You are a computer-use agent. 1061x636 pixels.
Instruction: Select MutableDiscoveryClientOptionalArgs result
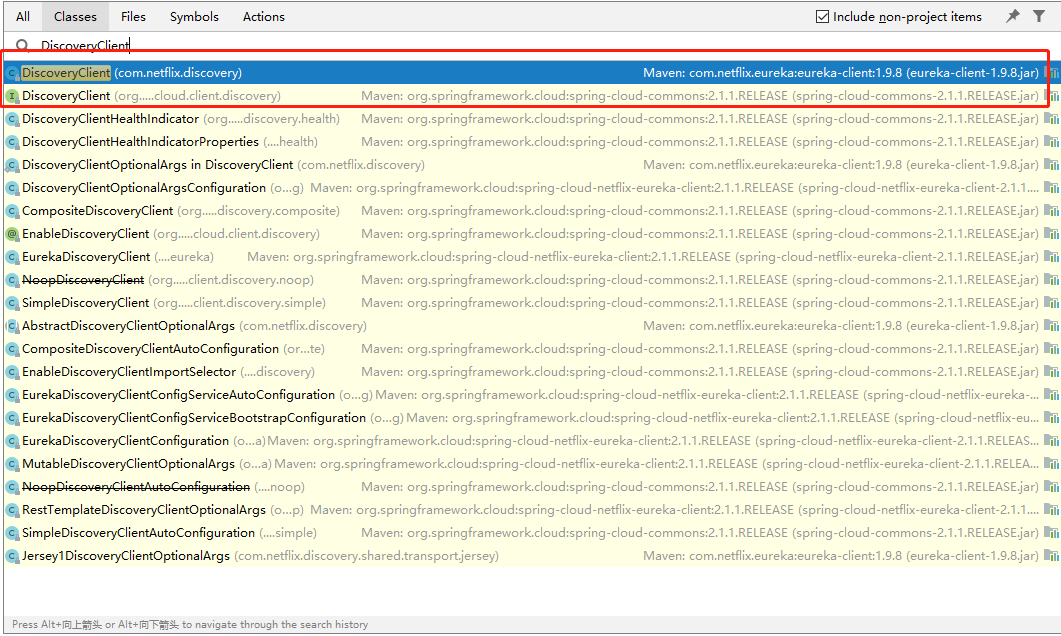click(x=531, y=463)
